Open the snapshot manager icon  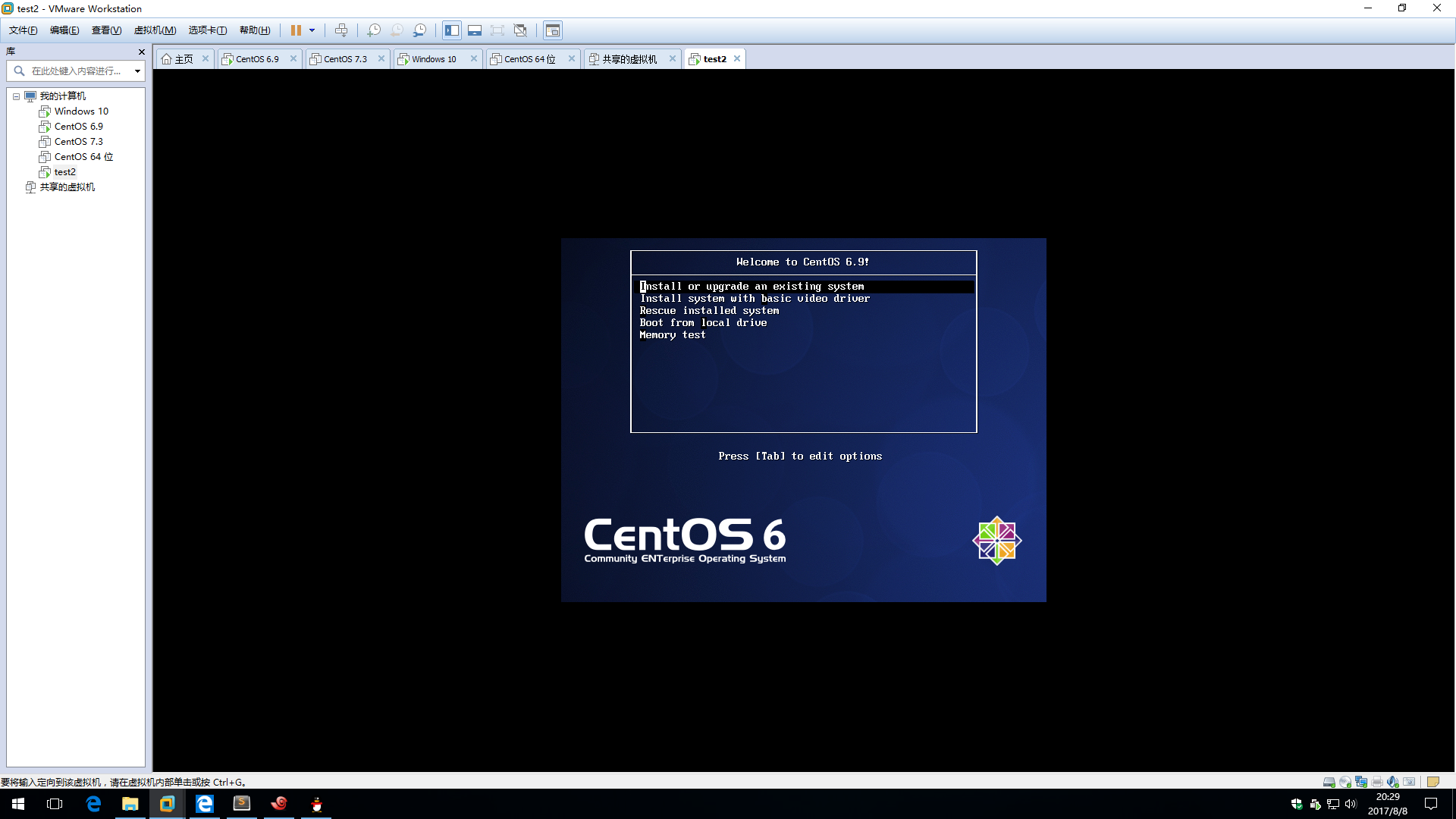pyautogui.click(x=419, y=30)
